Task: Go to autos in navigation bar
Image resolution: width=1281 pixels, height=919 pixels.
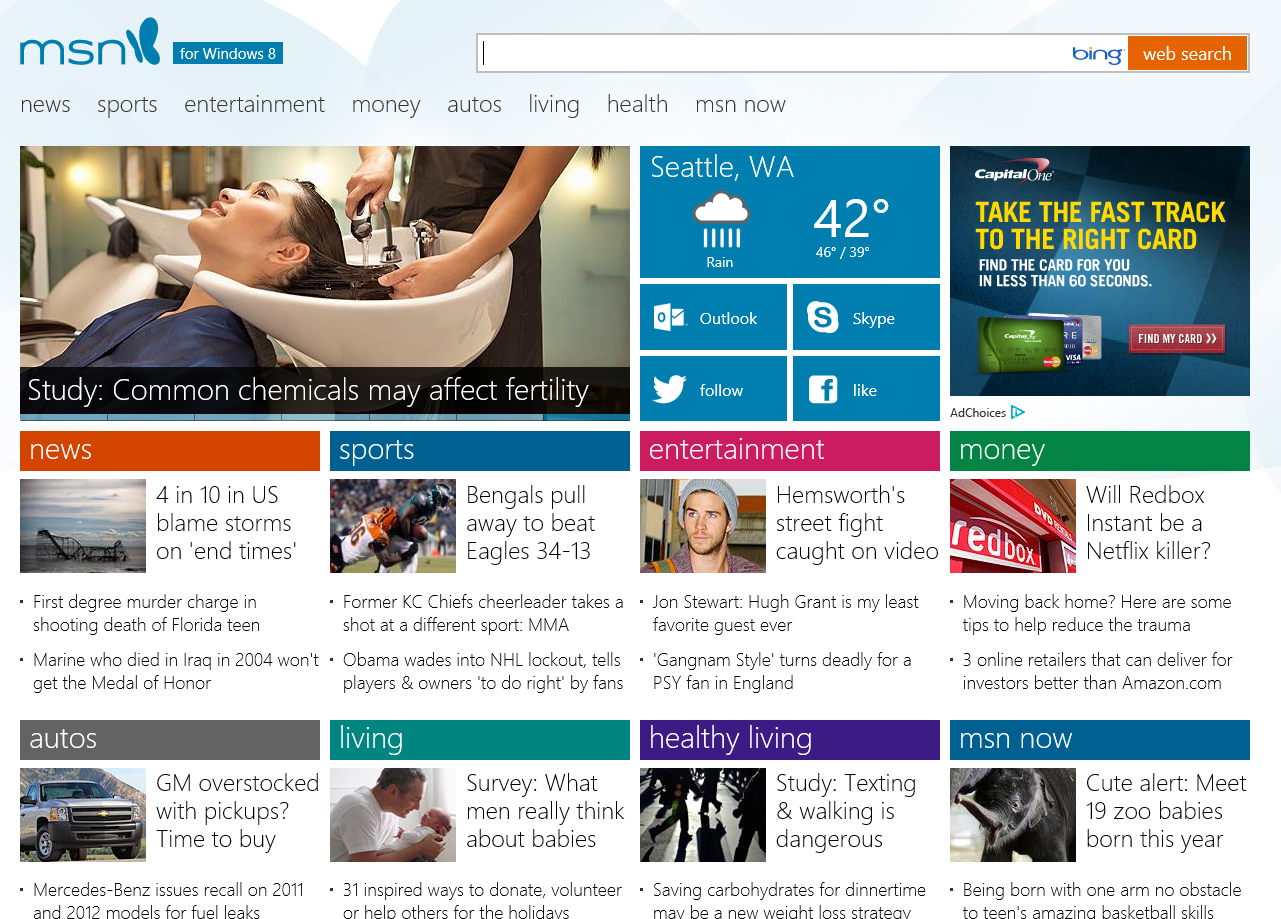Action: click(x=474, y=104)
